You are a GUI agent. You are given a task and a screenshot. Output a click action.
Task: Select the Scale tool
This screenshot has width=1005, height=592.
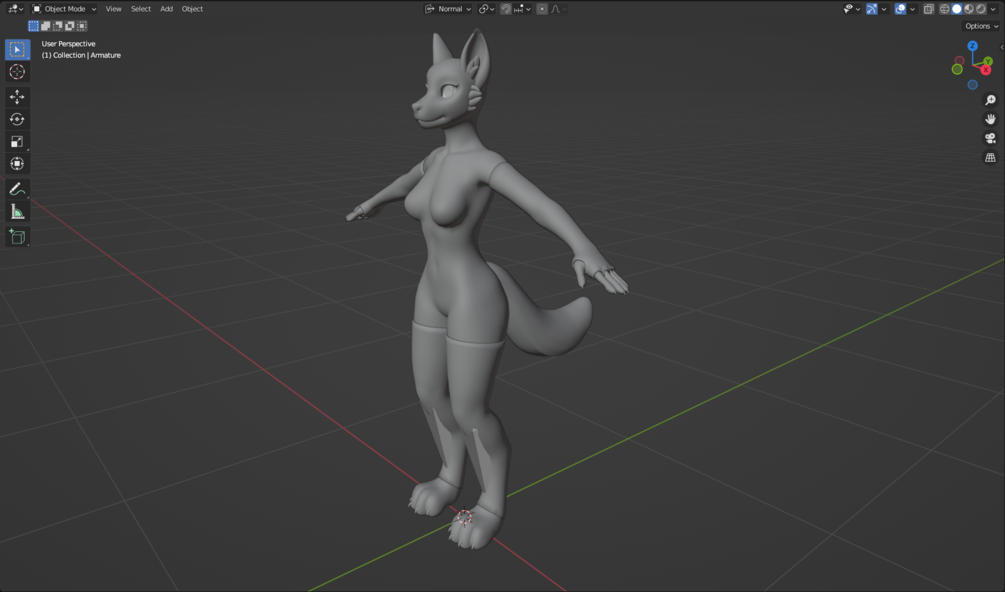click(x=17, y=141)
